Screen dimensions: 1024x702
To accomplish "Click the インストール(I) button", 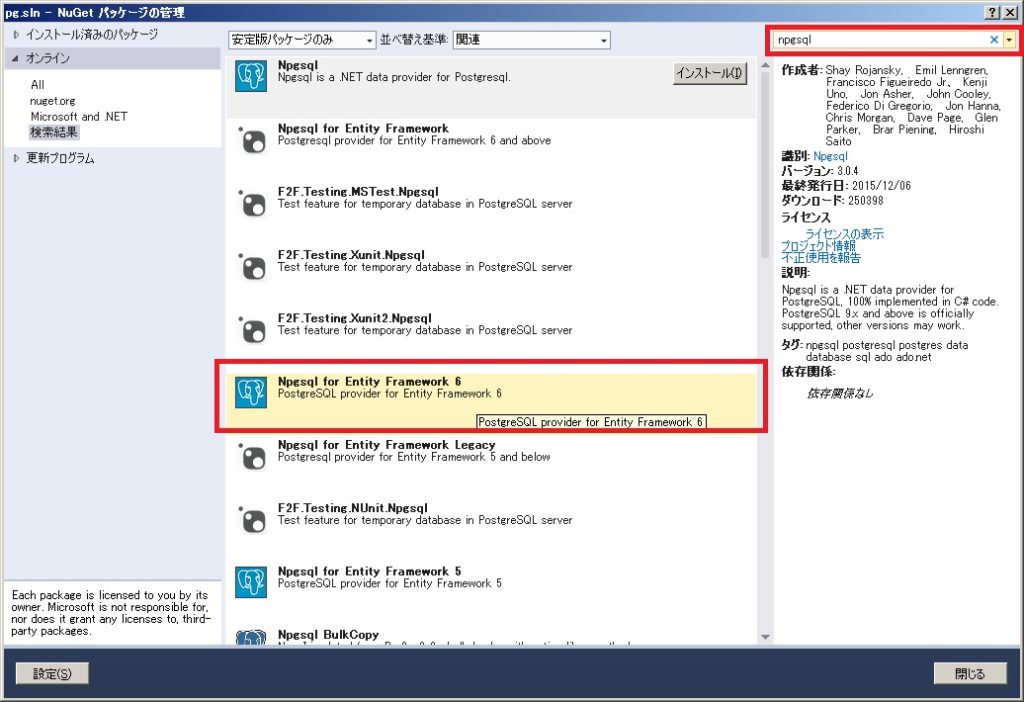I will tap(709, 73).
